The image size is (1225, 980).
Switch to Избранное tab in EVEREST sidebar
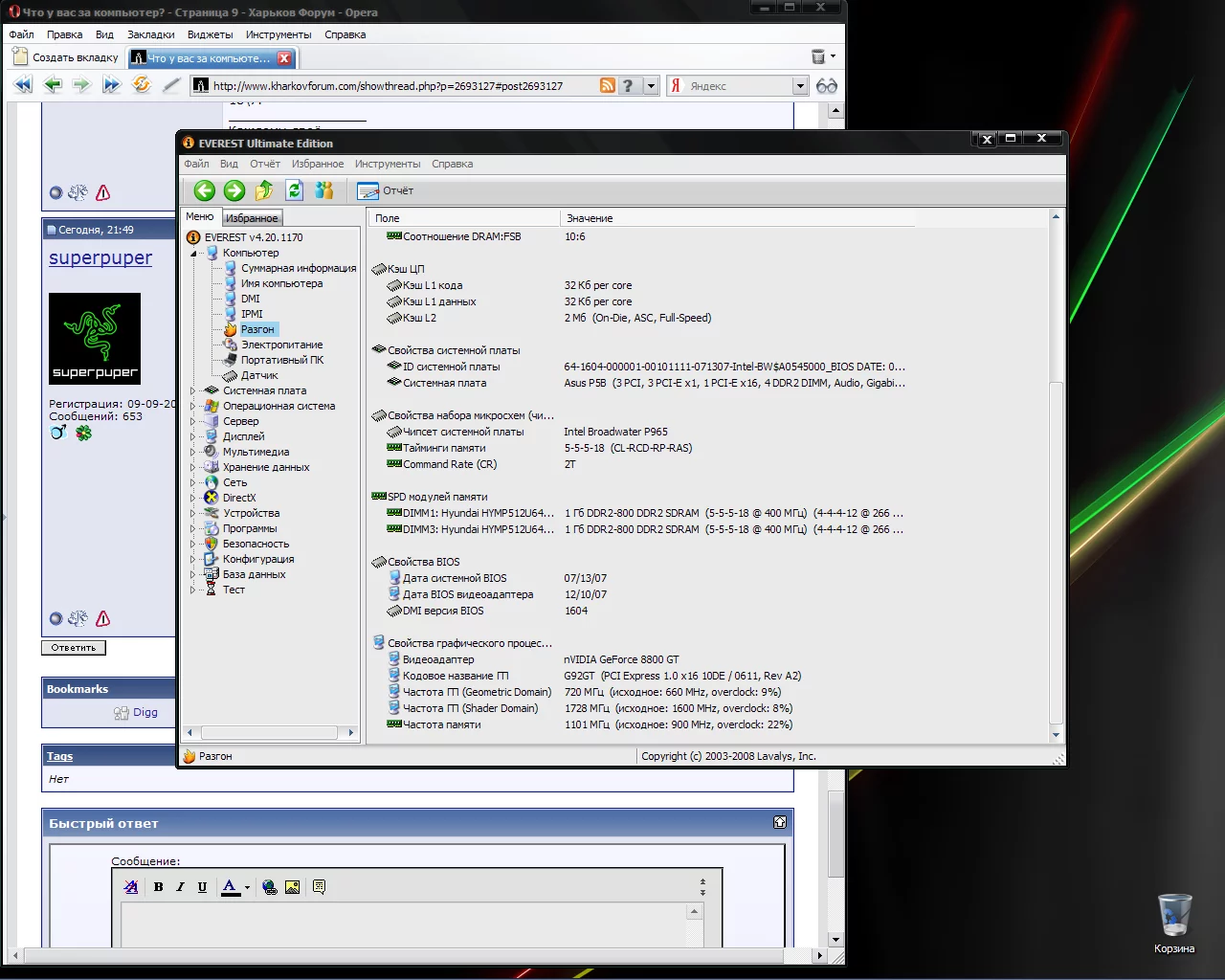(252, 218)
